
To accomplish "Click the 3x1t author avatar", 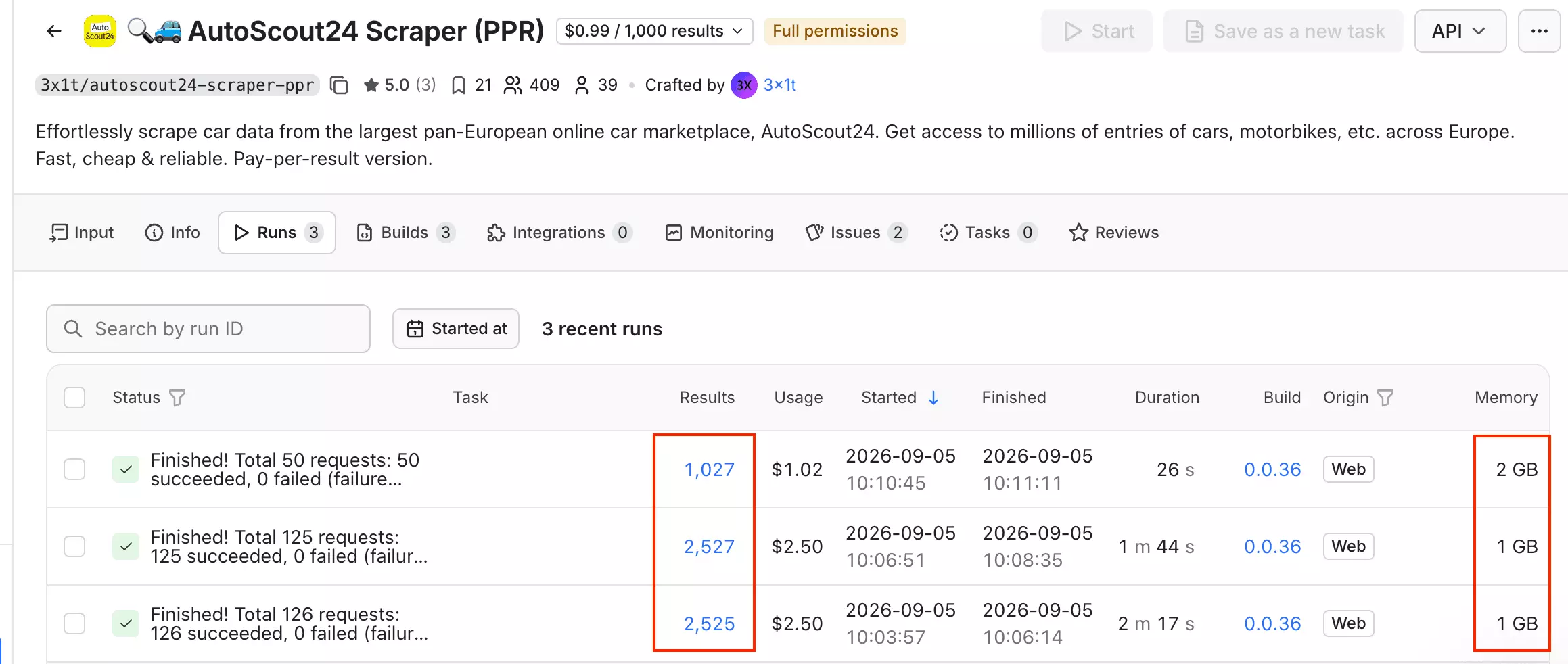I will point(744,85).
